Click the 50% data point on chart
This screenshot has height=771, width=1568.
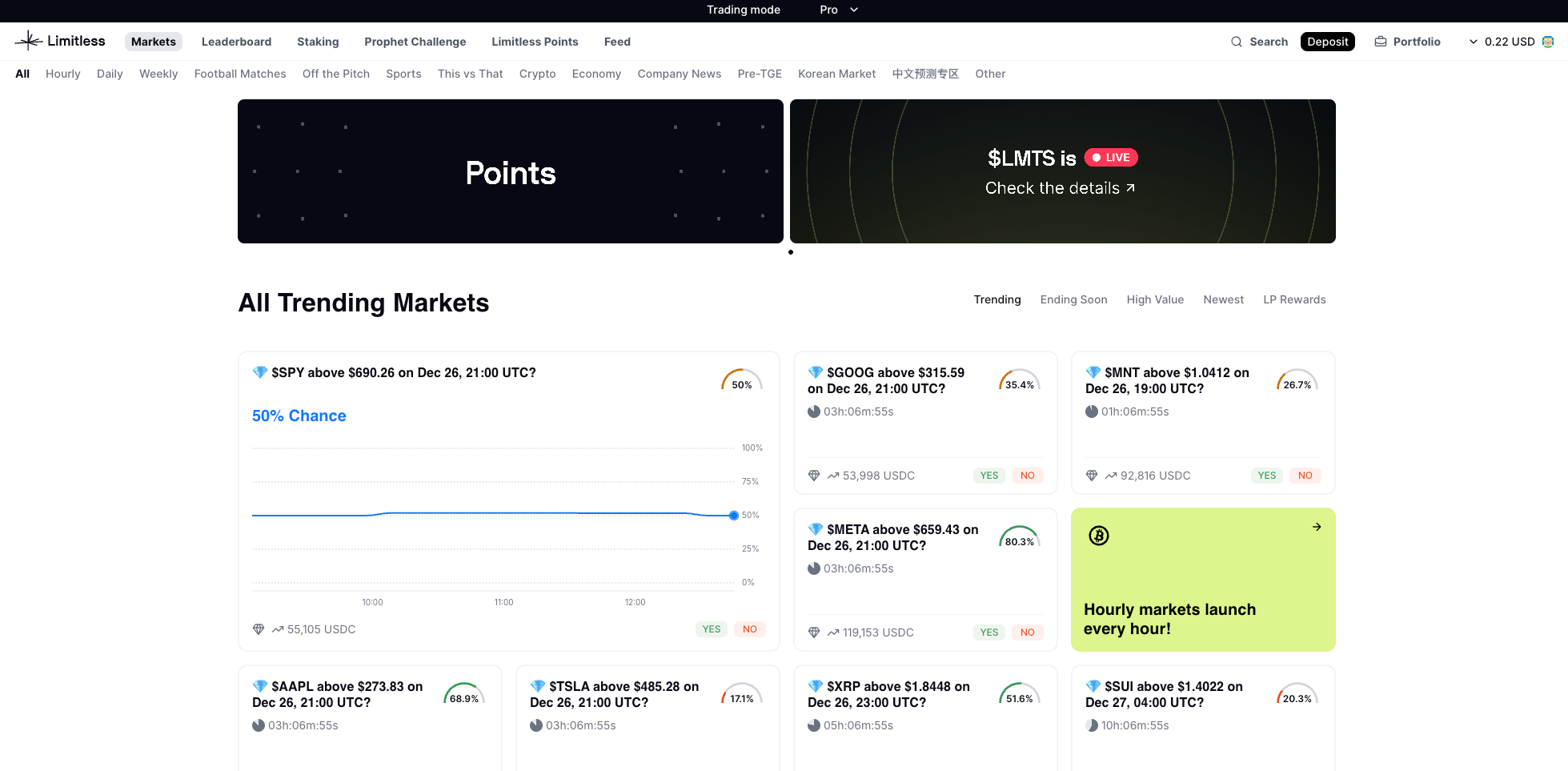click(x=733, y=516)
